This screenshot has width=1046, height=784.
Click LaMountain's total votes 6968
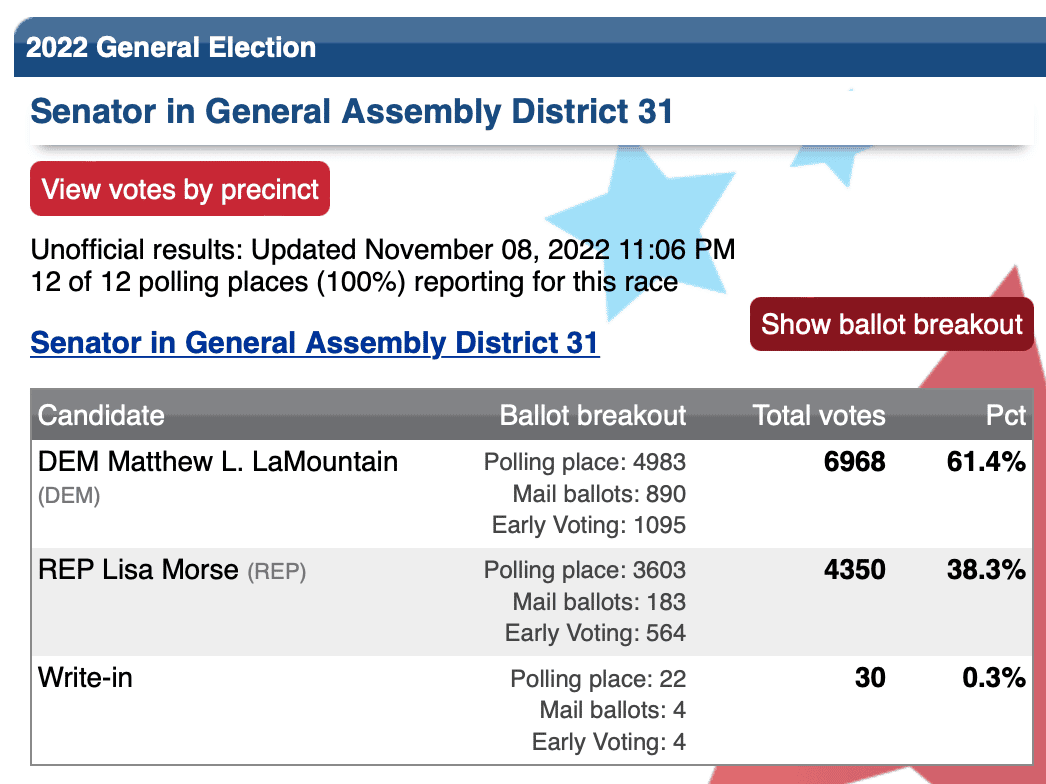[855, 462]
